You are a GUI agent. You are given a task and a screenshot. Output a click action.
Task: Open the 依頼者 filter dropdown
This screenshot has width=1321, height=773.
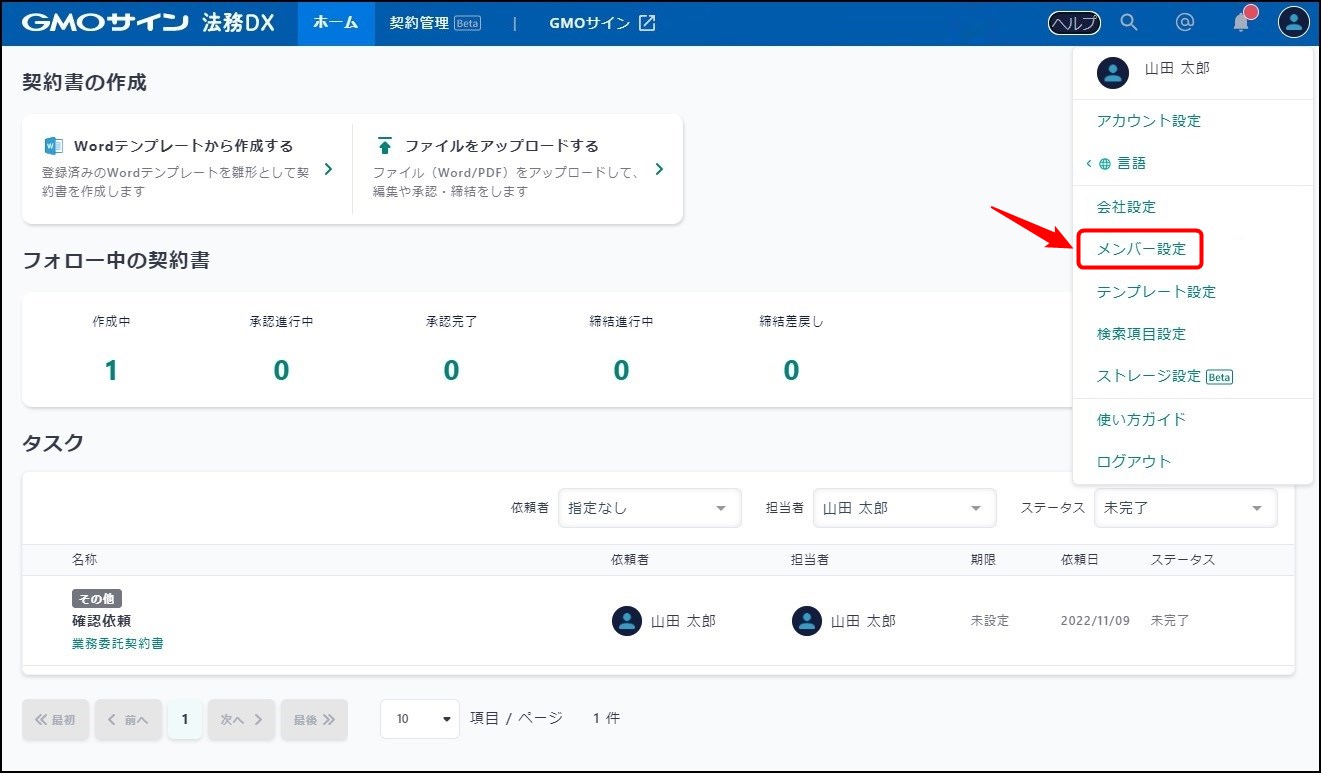649,508
